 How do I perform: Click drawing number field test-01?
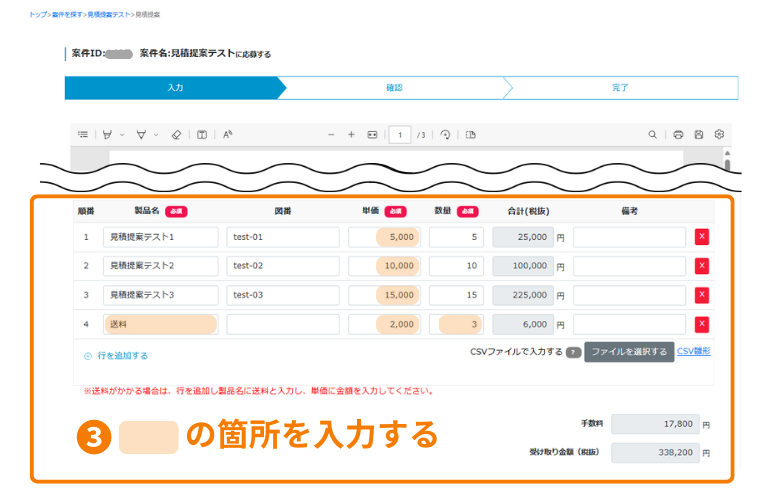(x=283, y=237)
